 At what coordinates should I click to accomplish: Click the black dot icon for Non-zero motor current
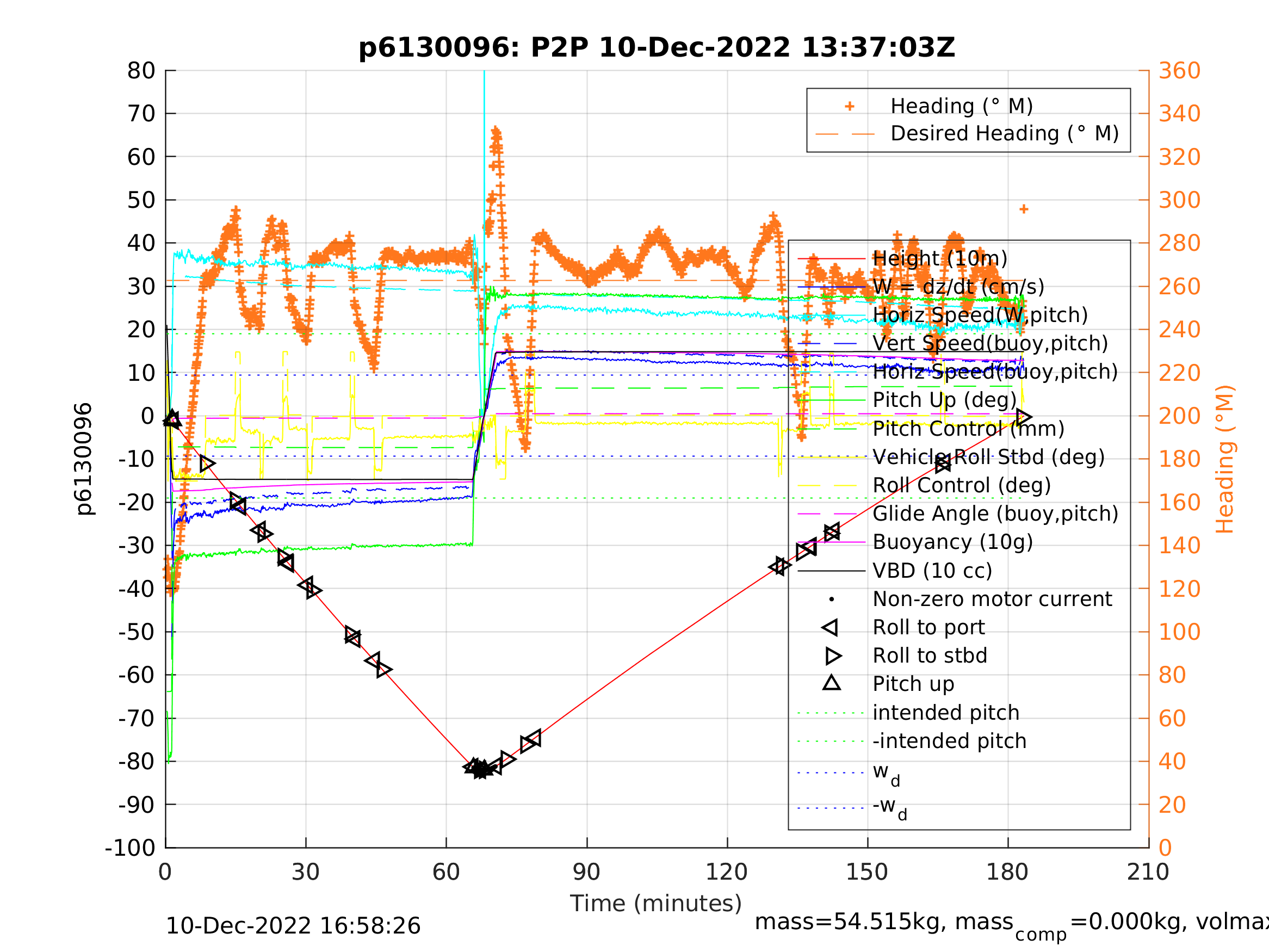[832, 599]
